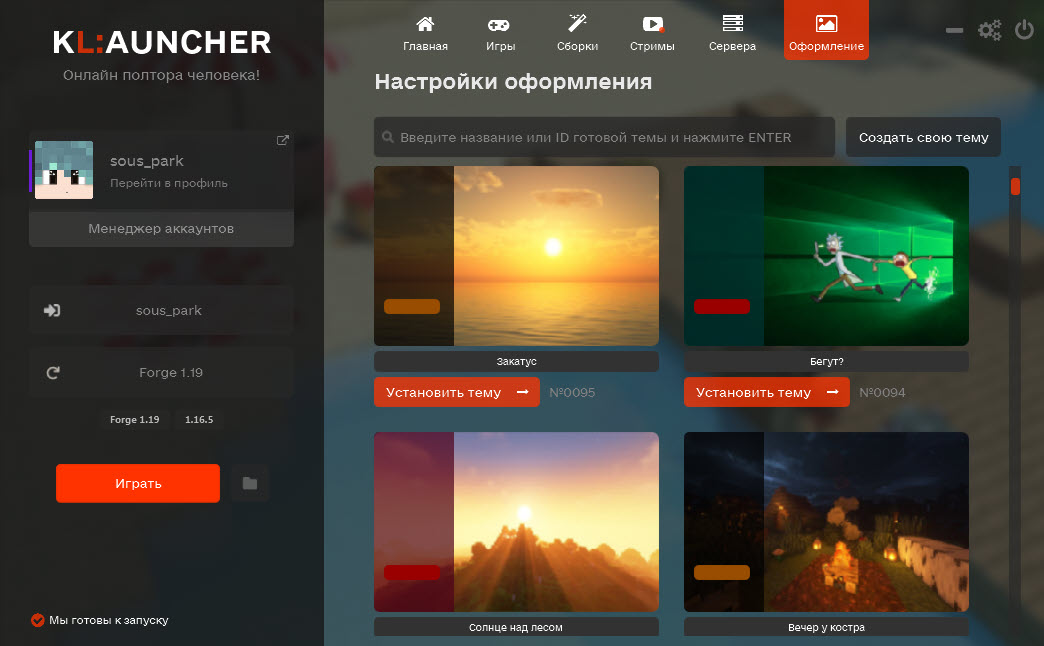Click Создать свою тему button
This screenshot has width=1044, height=646.
923,137
